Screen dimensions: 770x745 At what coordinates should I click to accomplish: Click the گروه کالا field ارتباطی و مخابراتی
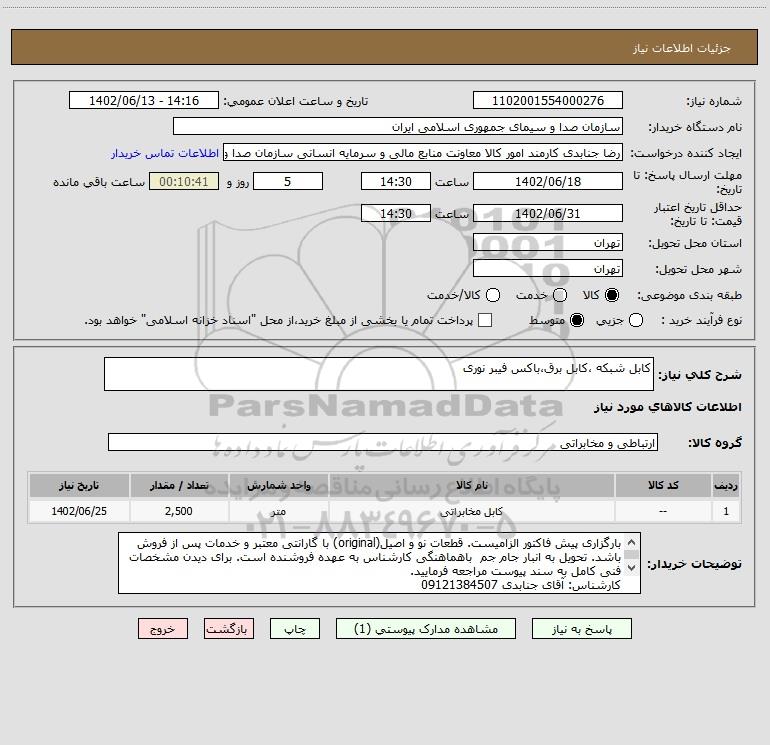383,442
